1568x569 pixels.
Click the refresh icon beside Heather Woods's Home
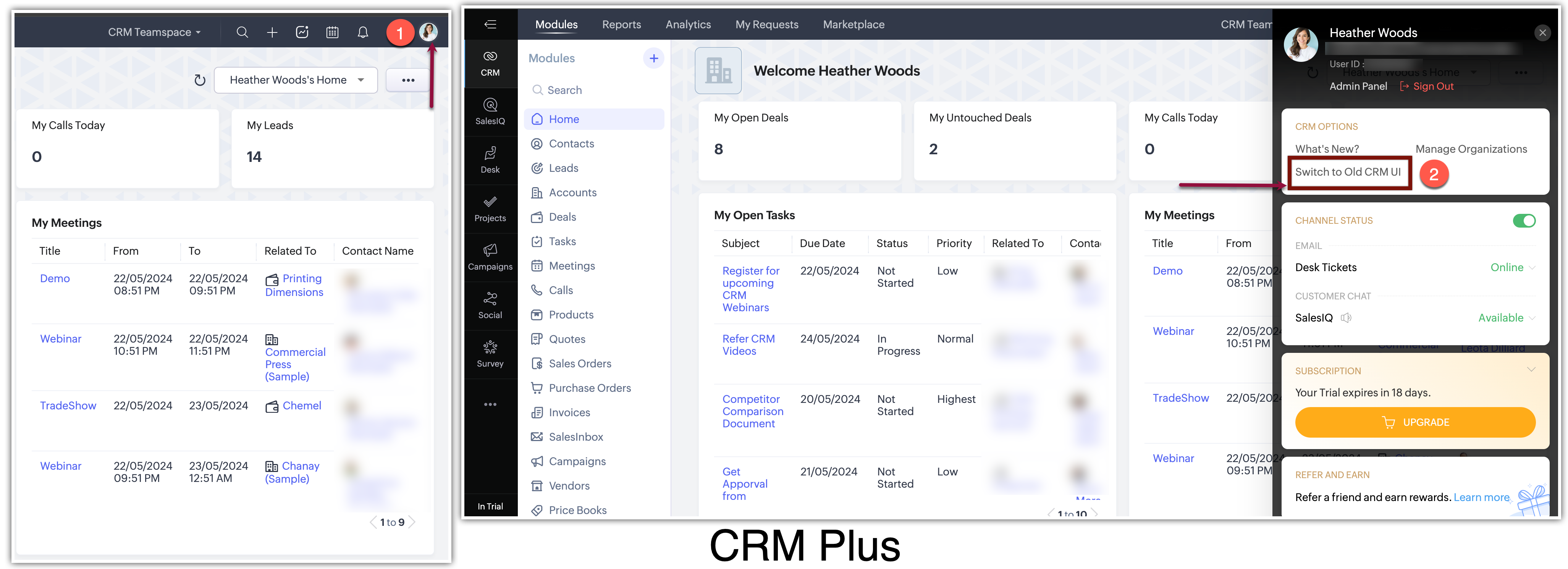(x=200, y=80)
